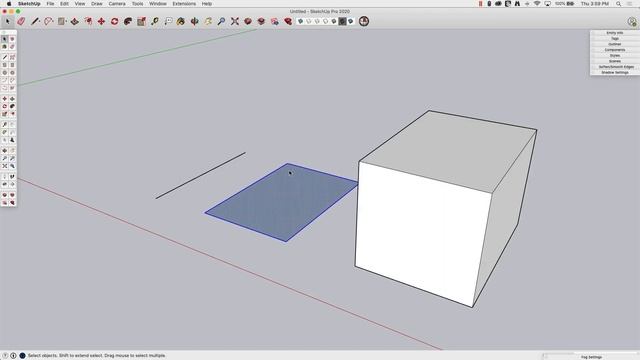Pick the Eraser tool in top toolbar
Viewport: 640px width, 360px height.
click(x=21, y=21)
